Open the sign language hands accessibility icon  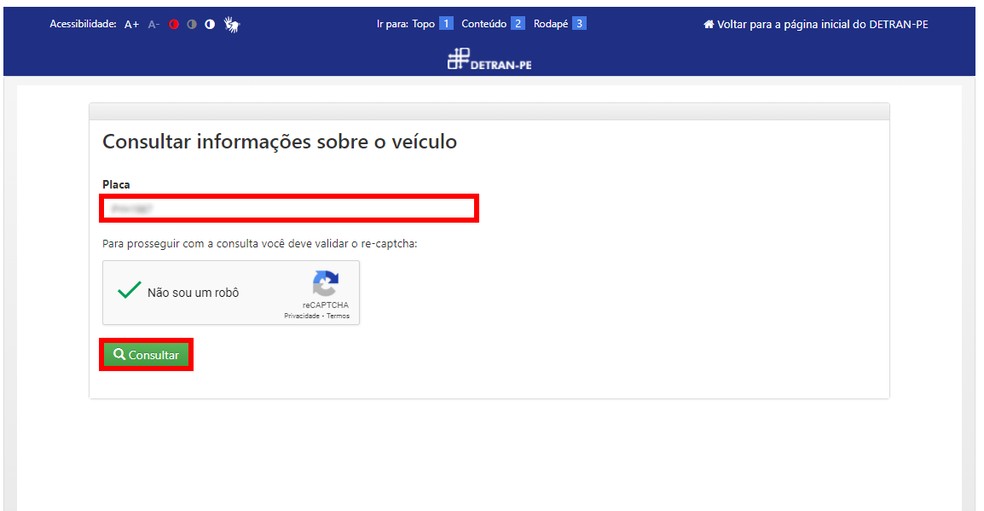pyautogui.click(x=232, y=24)
